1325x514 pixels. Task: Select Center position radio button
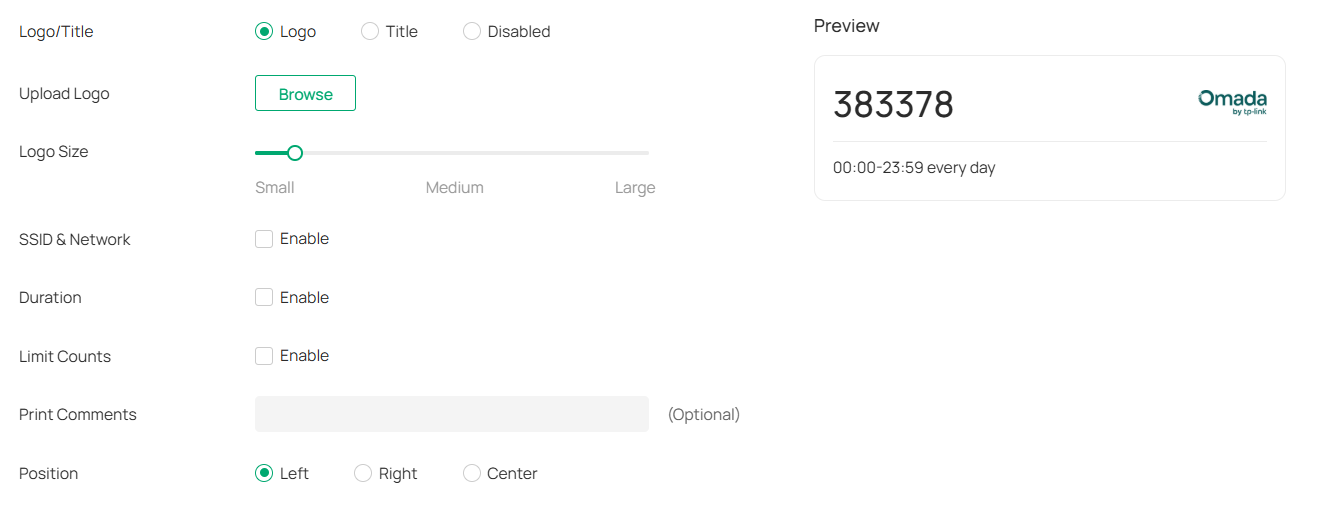pyautogui.click(x=472, y=473)
